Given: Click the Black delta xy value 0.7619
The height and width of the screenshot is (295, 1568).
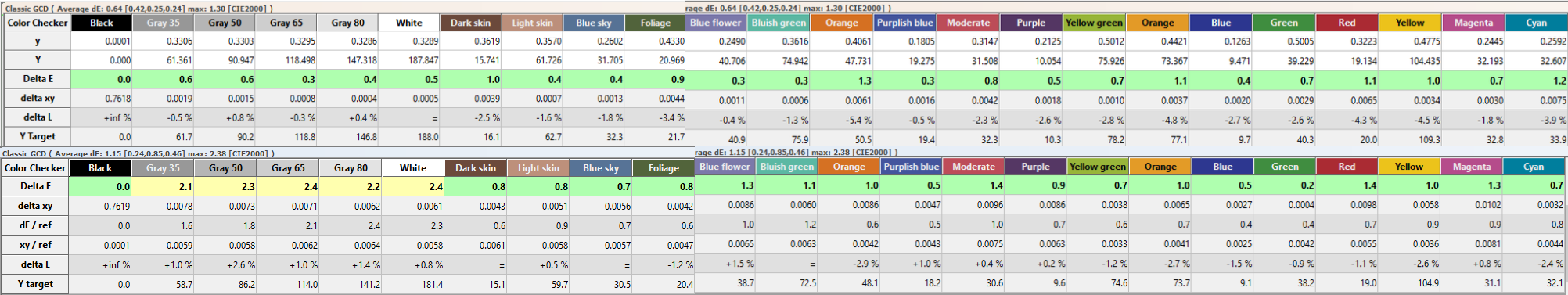Looking at the screenshot, I should pyautogui.click(x=117, y=207).
